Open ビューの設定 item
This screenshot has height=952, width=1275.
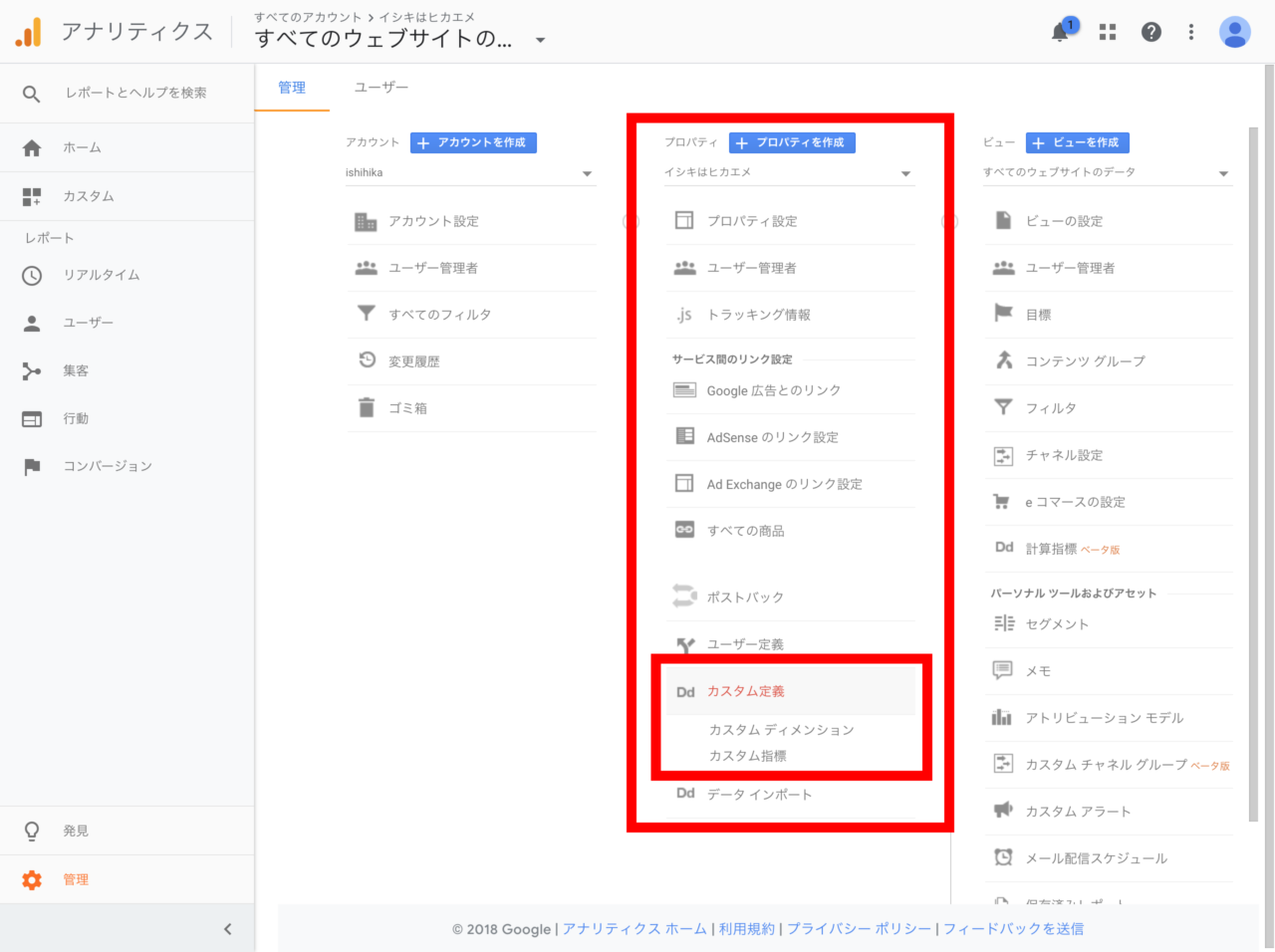point(1108,221)
